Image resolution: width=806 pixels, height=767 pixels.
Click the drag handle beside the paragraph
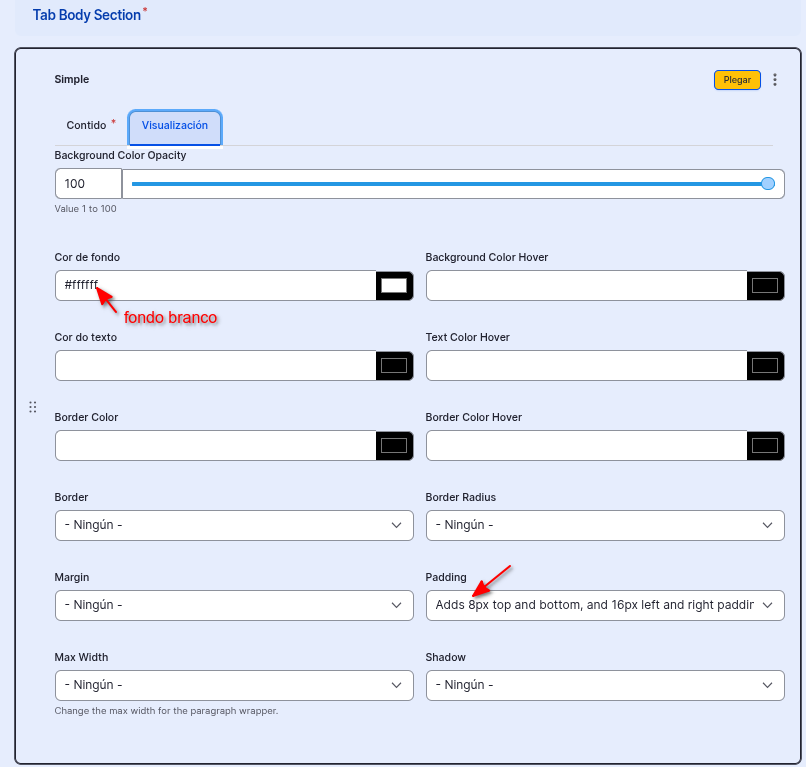point(33,407)
